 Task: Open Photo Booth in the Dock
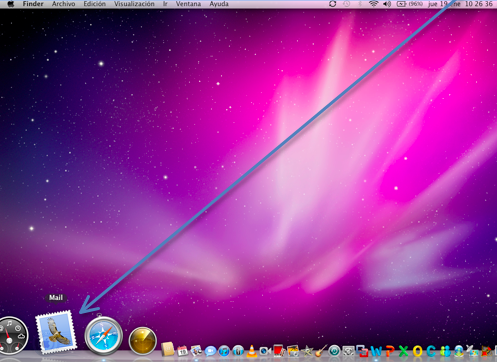pyautogui.click(x=279, y=351)
